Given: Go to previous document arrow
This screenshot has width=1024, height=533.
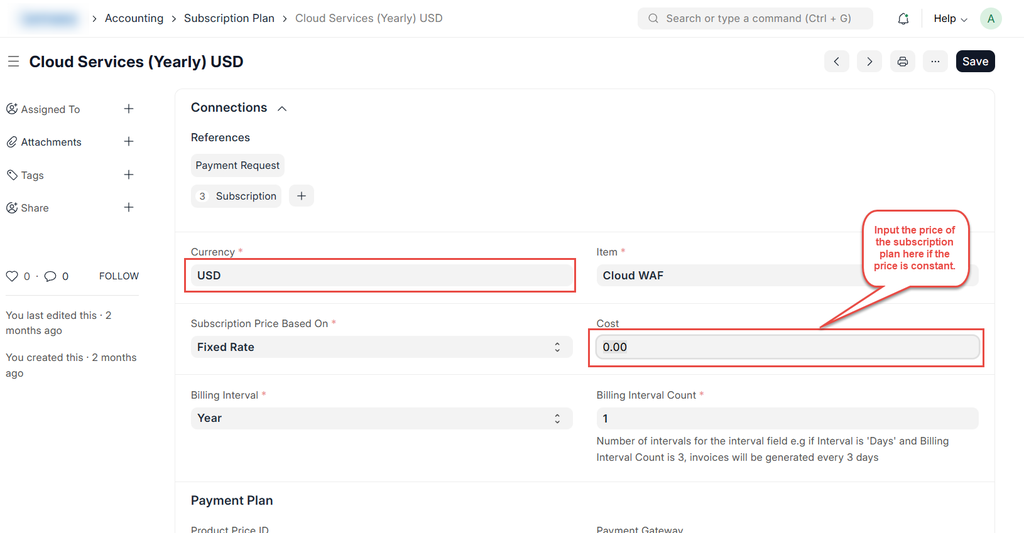Looking at the screenshot, I should tap(837, 62).
